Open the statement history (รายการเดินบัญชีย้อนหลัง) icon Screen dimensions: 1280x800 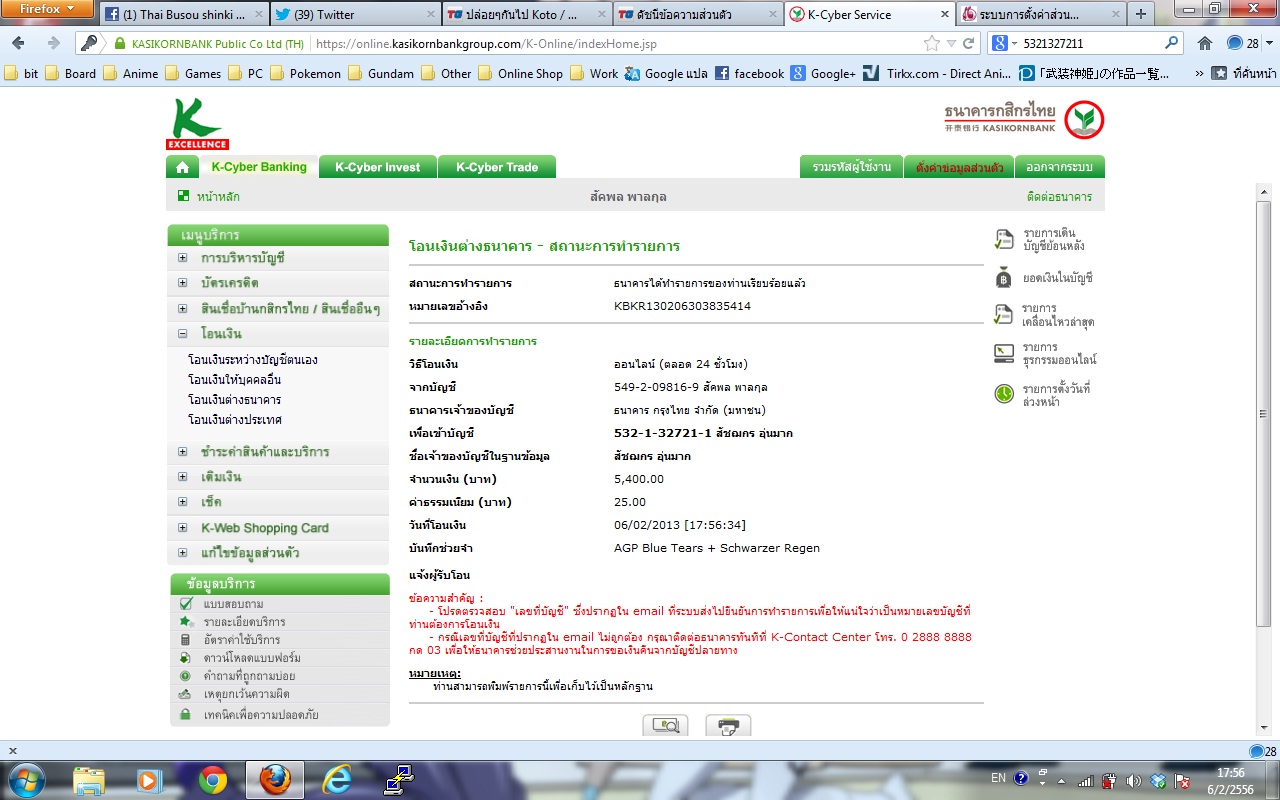(x=1004, y=239)
